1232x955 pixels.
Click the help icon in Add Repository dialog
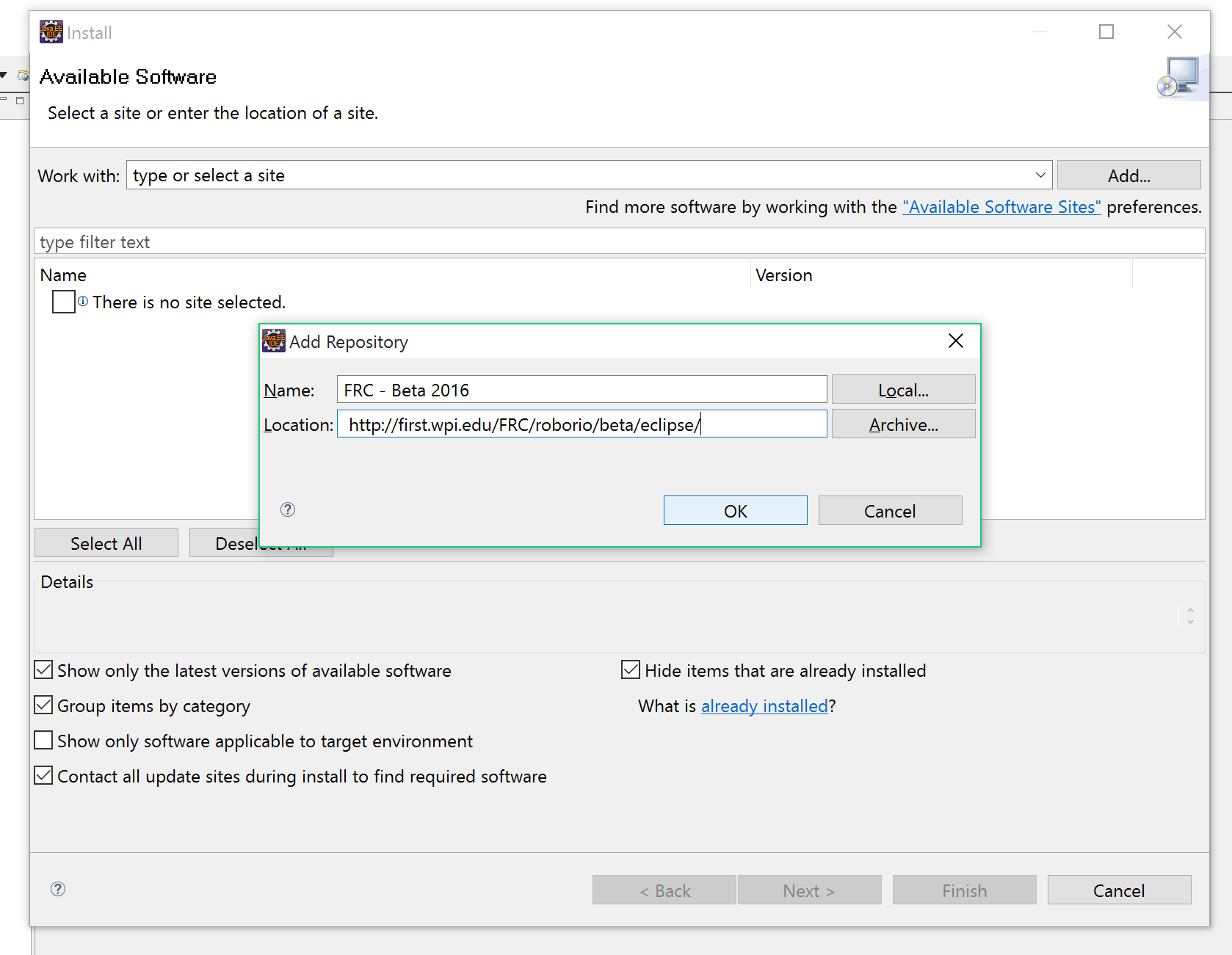click(x=287, y=509)
